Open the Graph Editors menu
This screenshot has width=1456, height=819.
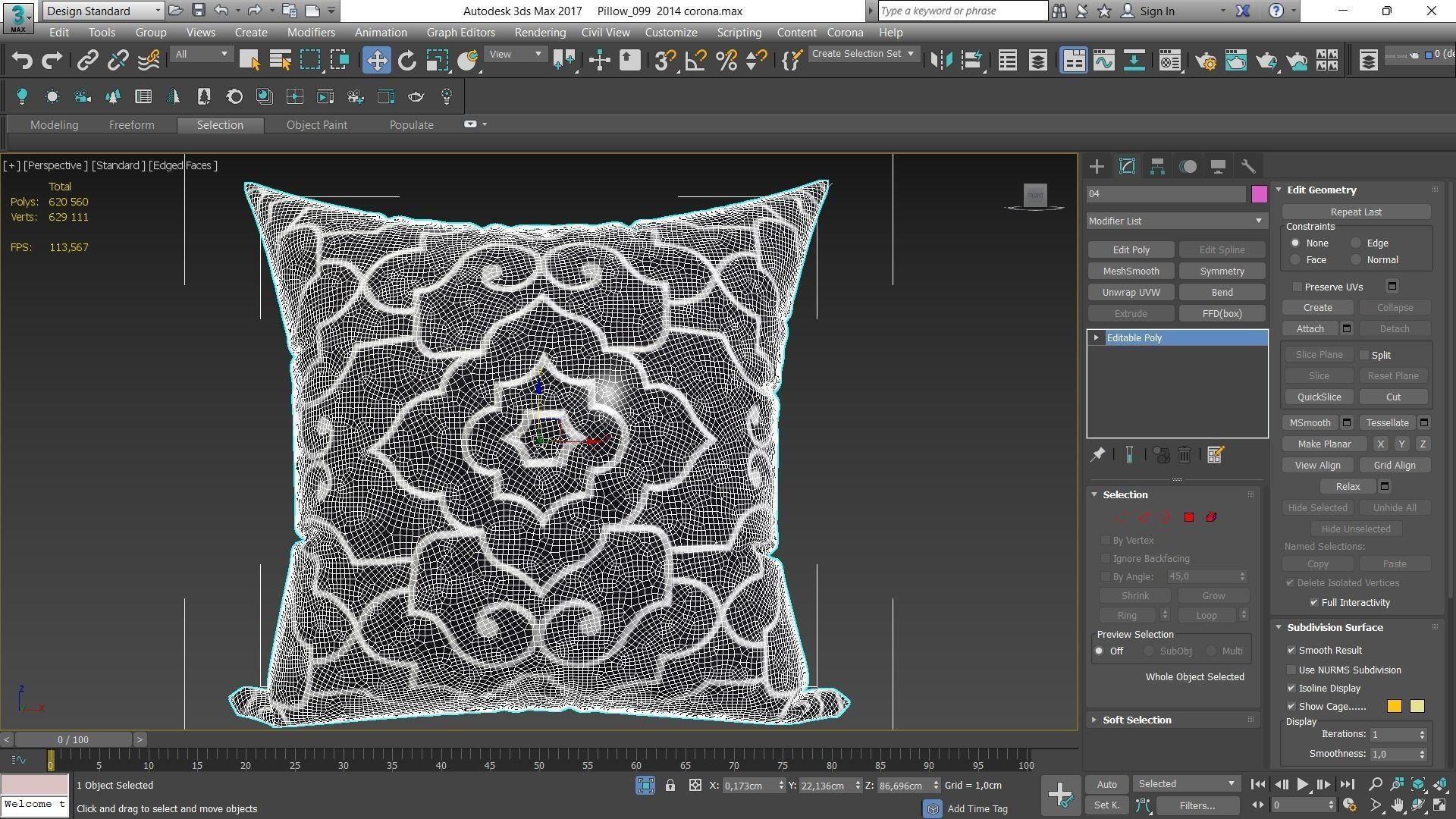[460, 33]
